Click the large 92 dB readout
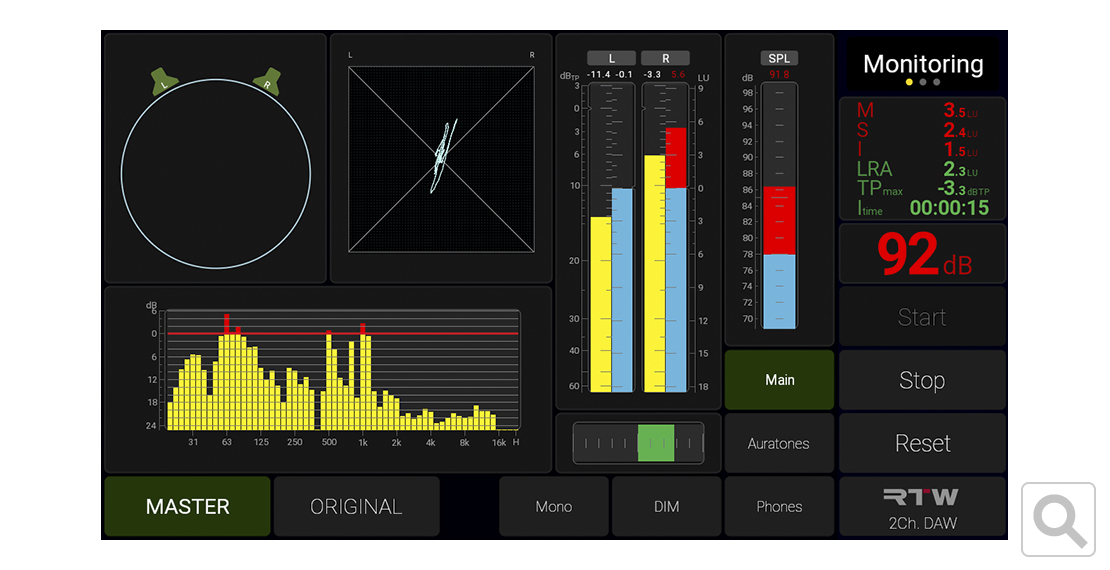 (922, 255)
